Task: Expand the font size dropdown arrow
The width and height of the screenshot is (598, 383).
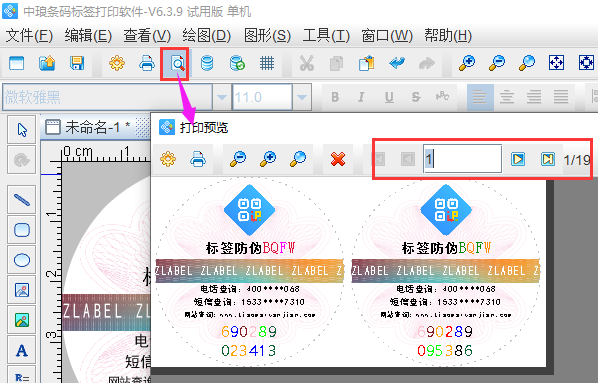Action: coord(302,97)
